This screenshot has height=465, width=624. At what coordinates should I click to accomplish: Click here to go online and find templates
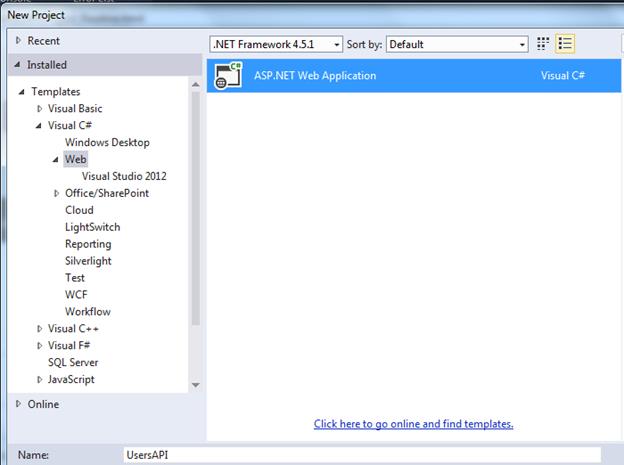[x=413, y=424]
